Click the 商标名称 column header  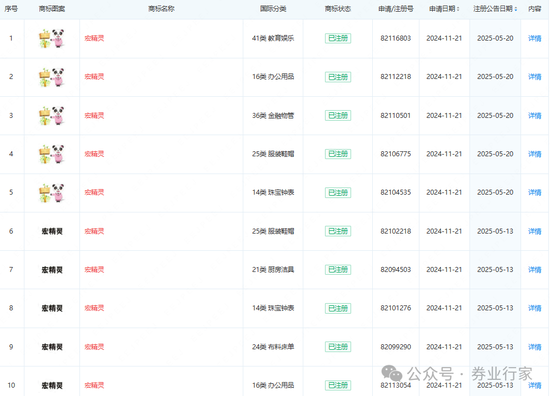(161, 9)
